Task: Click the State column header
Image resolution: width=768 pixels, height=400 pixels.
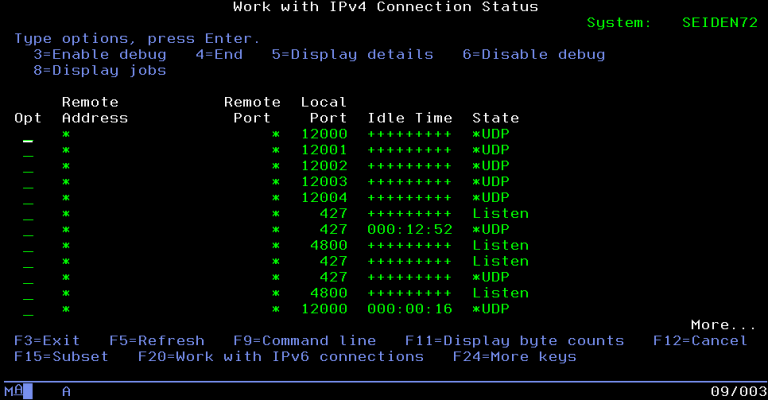Action: pyautogui.click(x=496, y=118)
